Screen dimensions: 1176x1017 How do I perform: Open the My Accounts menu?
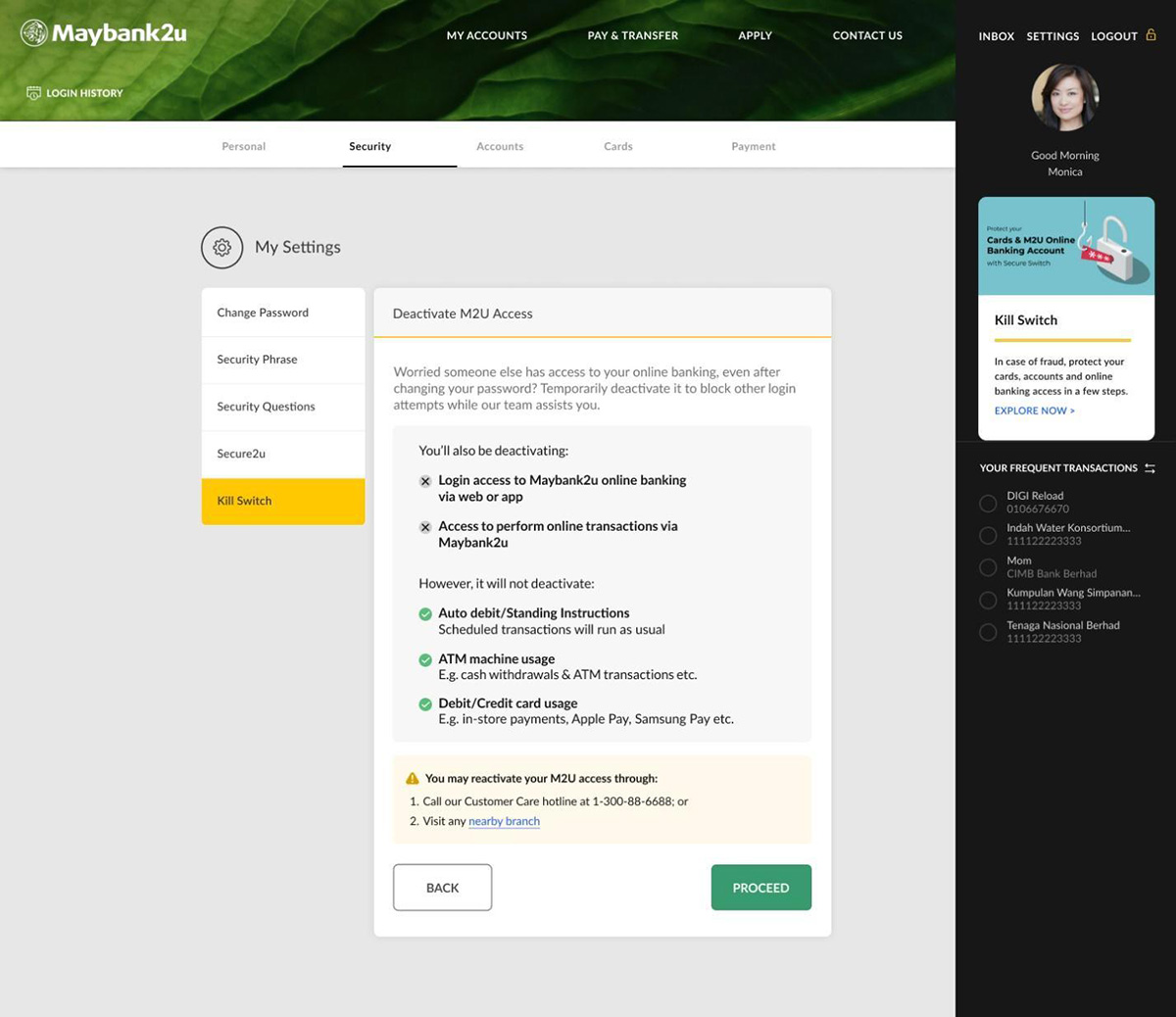[487, 35]
